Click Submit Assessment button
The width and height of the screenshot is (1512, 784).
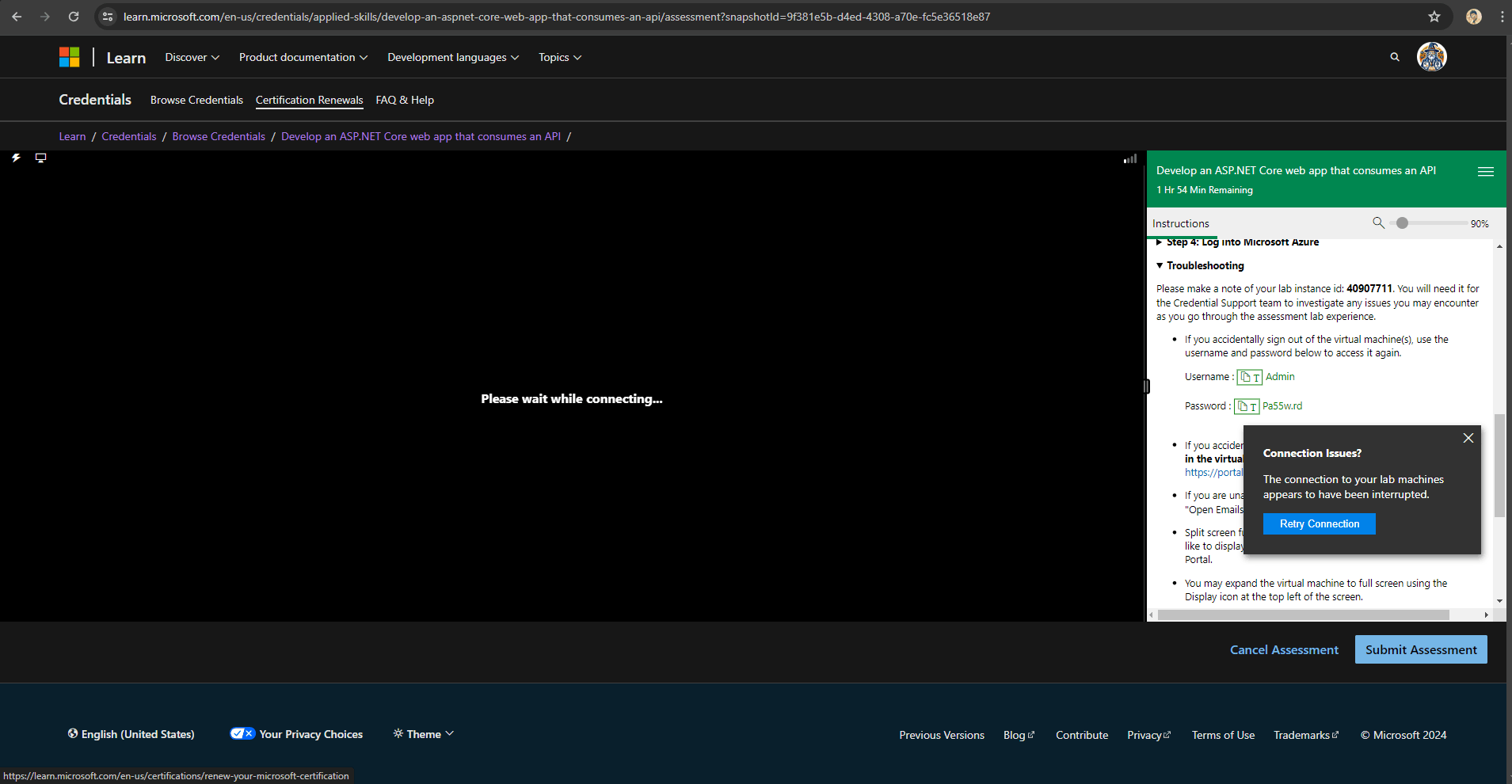click(1421, 649)
